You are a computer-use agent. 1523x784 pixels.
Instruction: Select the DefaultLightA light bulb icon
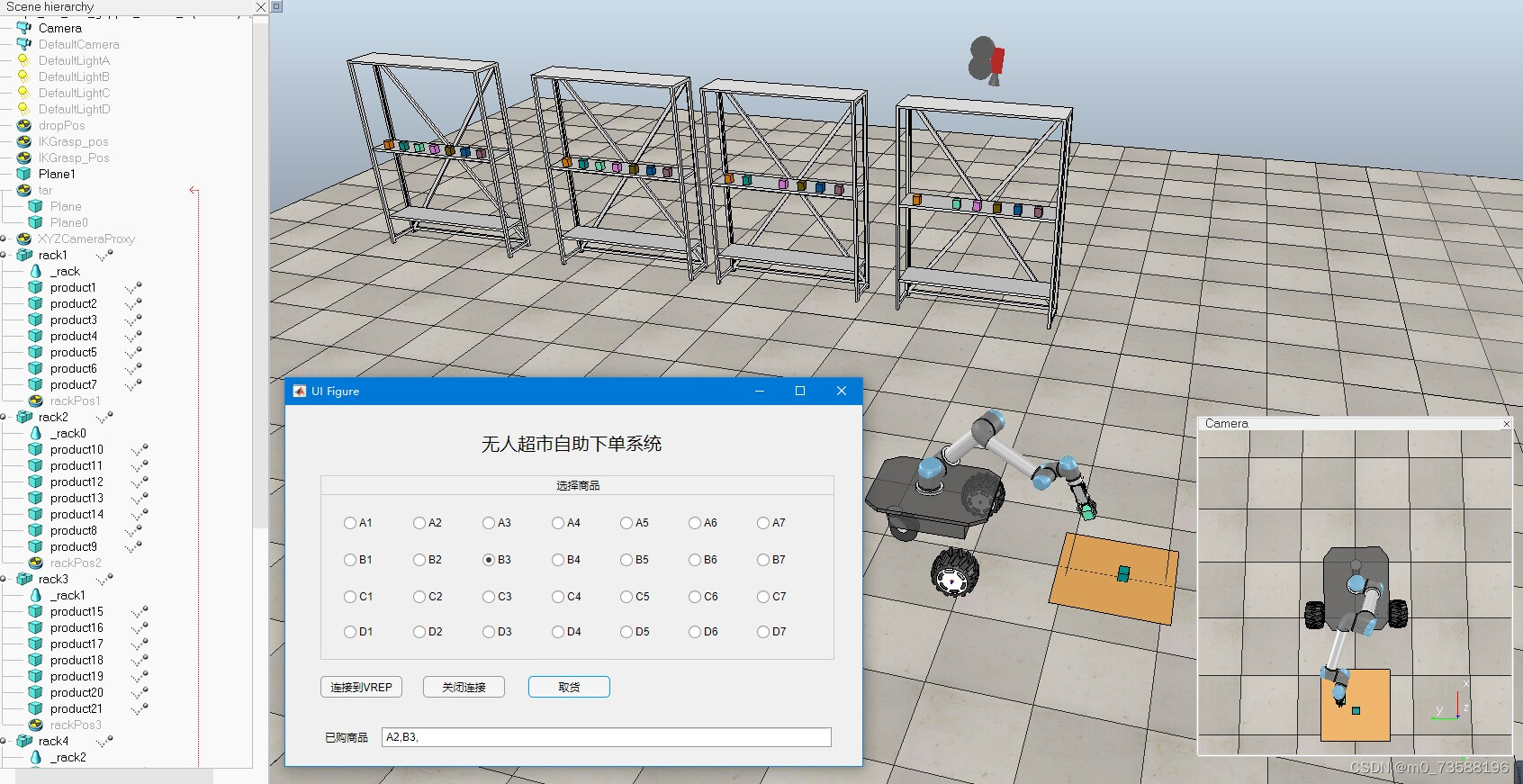[x=24, y=60]
